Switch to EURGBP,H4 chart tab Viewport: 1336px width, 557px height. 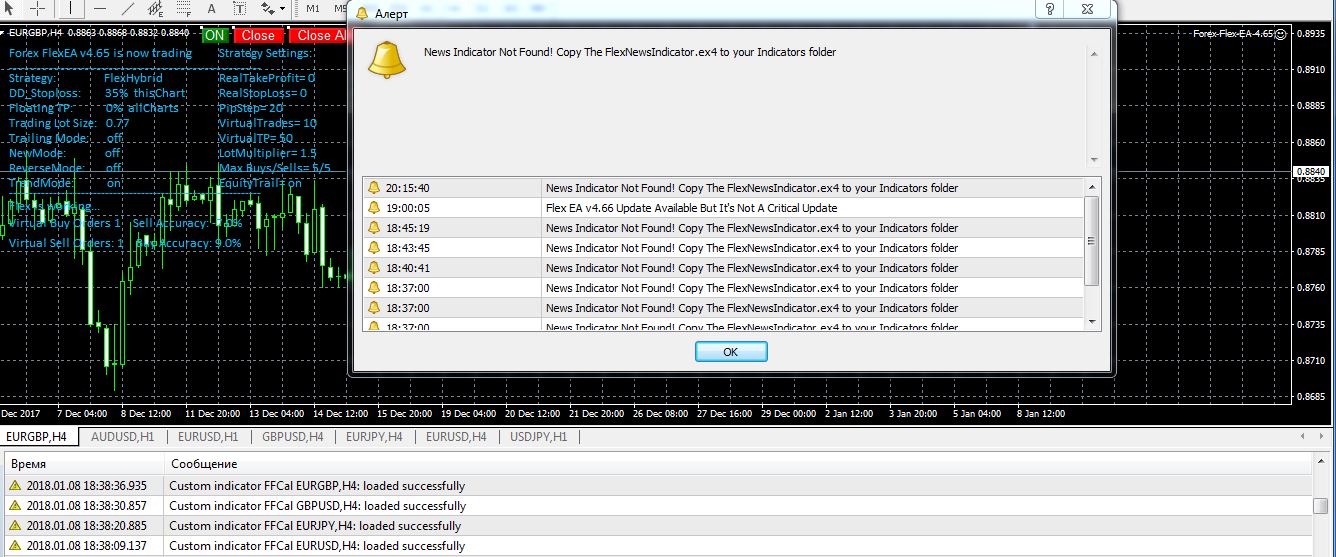pos(38,437)
